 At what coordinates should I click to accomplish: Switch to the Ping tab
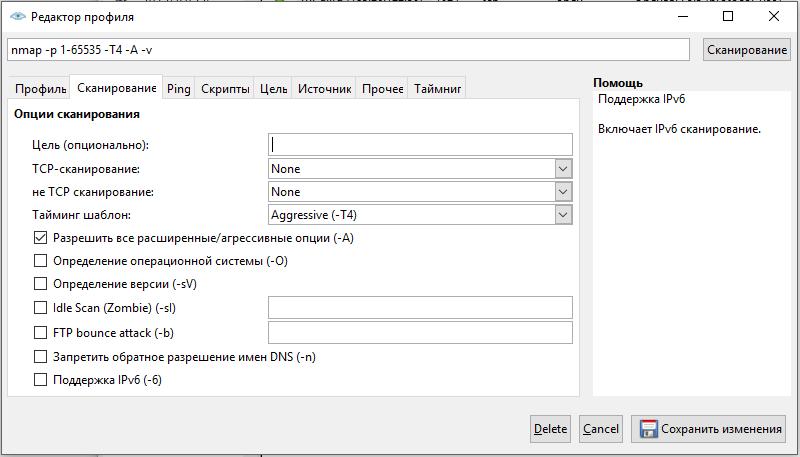coord(179,89)
